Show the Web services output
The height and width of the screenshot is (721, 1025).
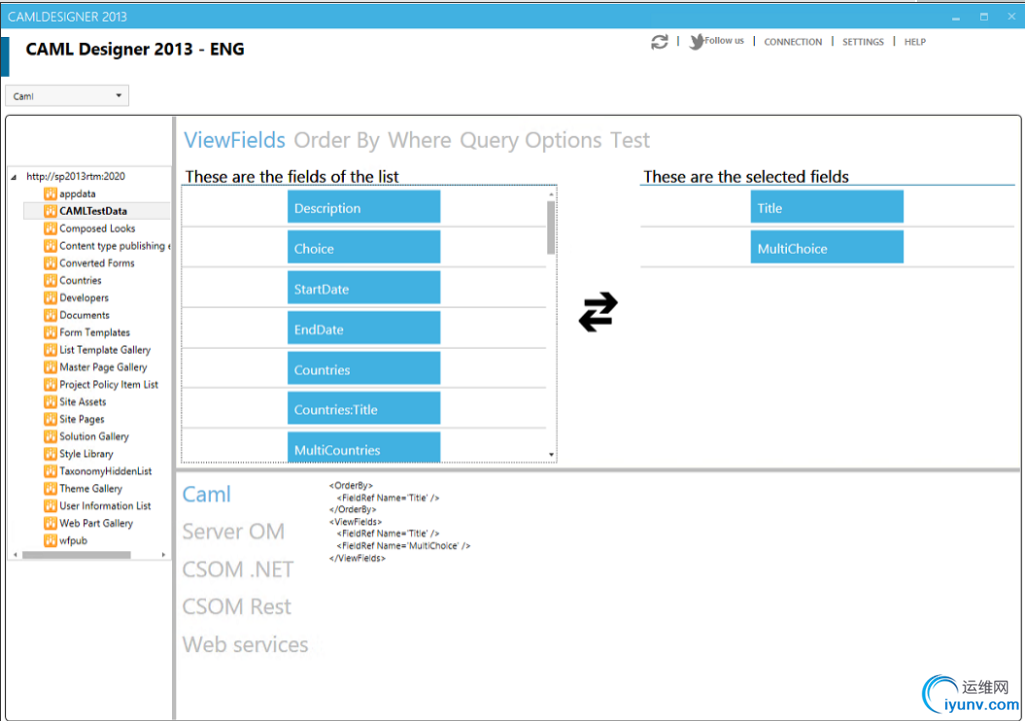click(245, 645)
